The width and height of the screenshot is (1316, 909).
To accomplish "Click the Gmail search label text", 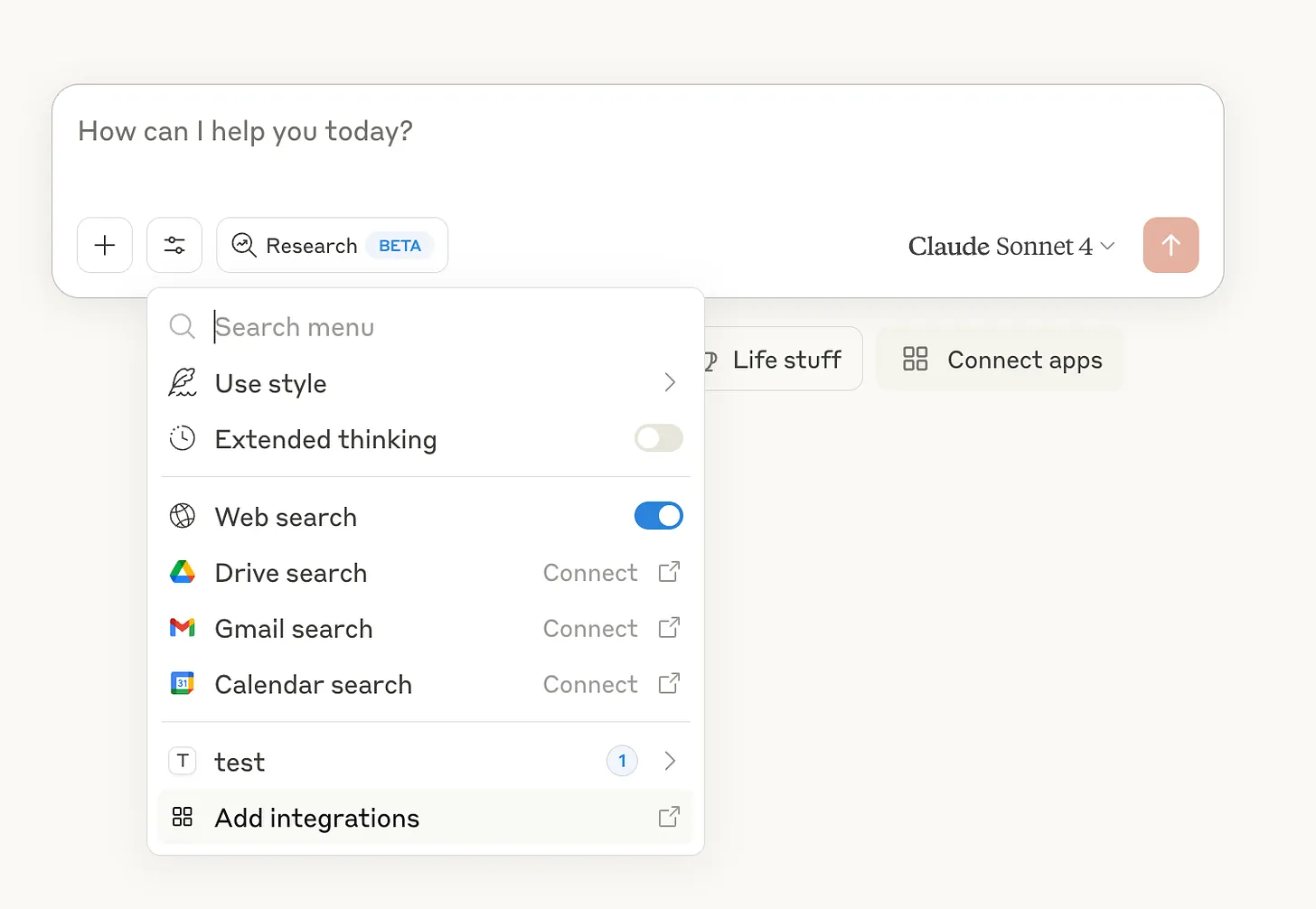I will (294, 629).
